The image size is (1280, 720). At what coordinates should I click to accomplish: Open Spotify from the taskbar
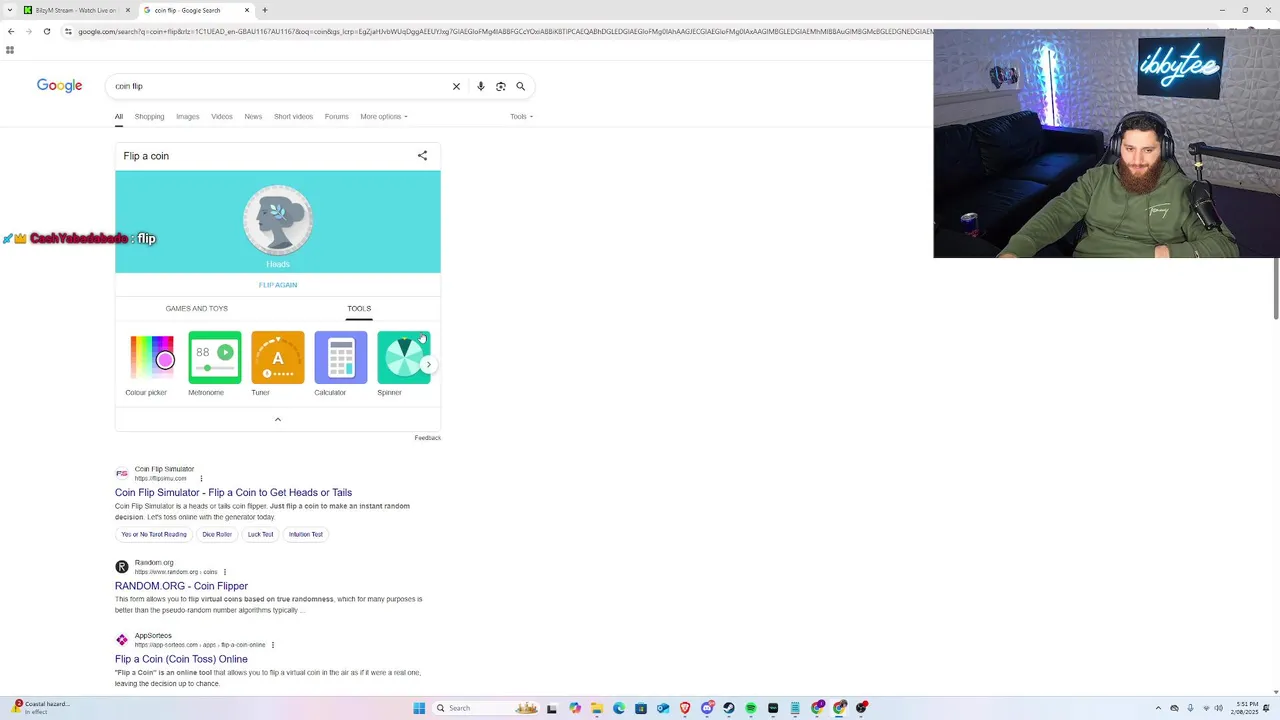751,708
